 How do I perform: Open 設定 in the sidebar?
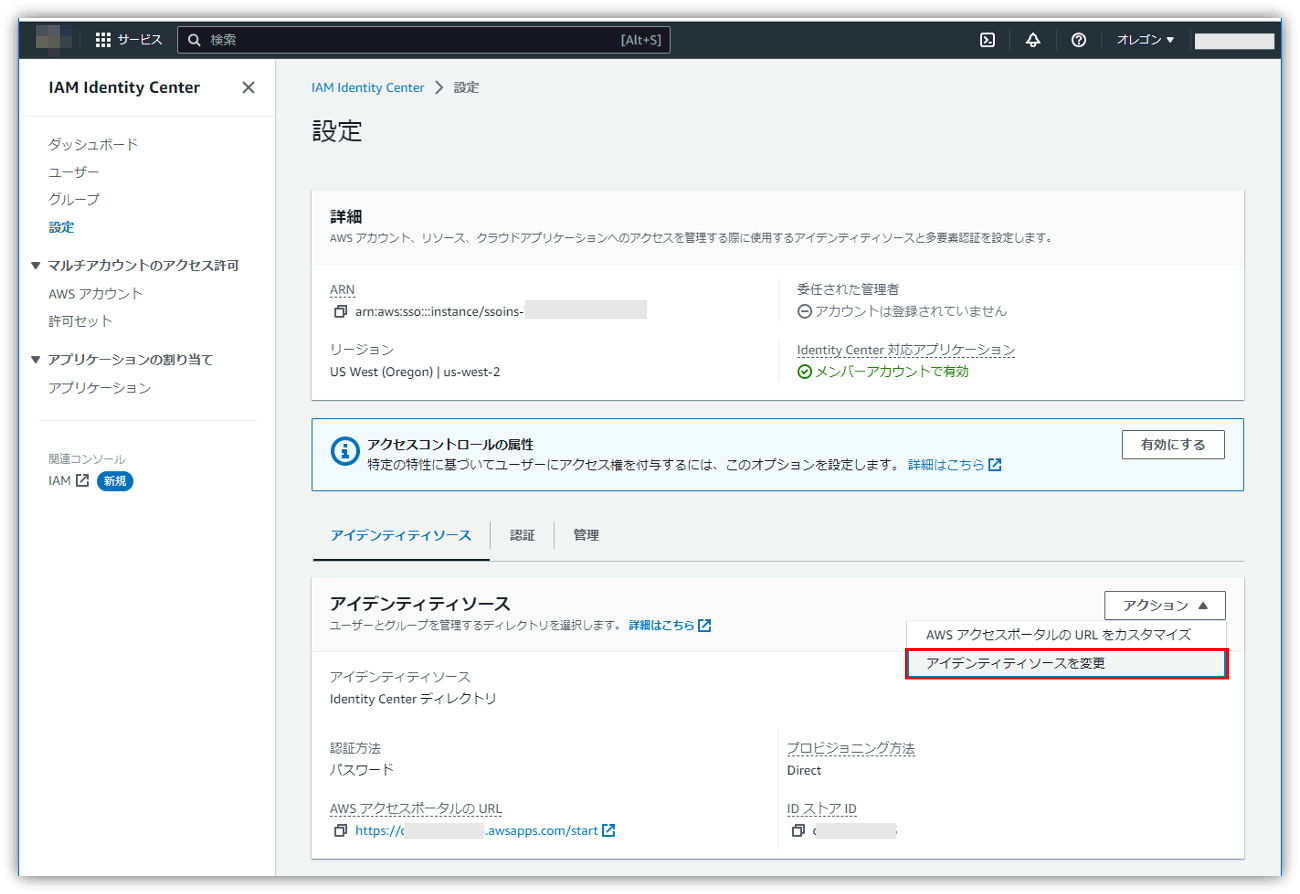click(61, 228)
